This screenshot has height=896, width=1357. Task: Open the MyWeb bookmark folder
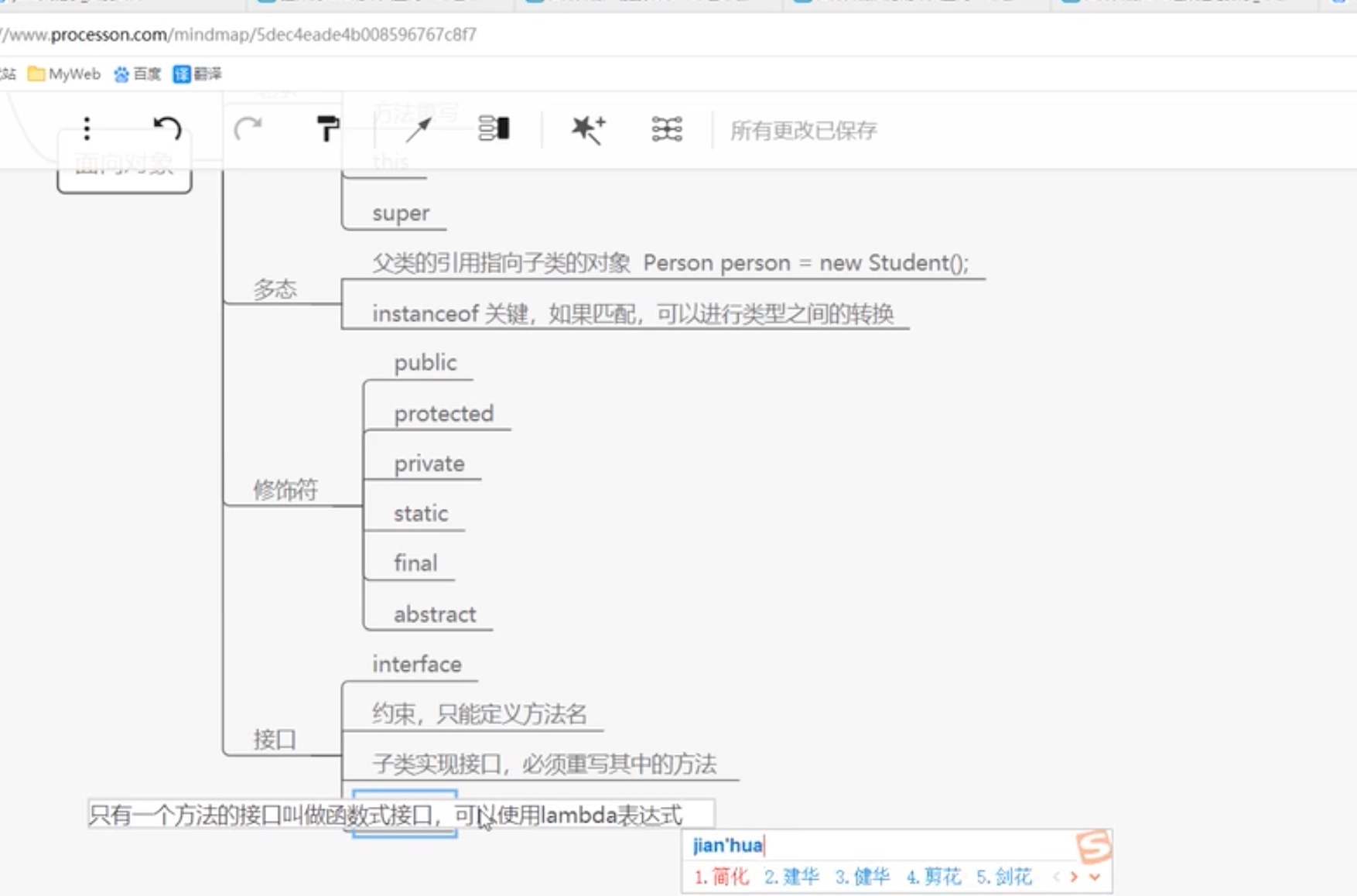(x=64, y=74)
